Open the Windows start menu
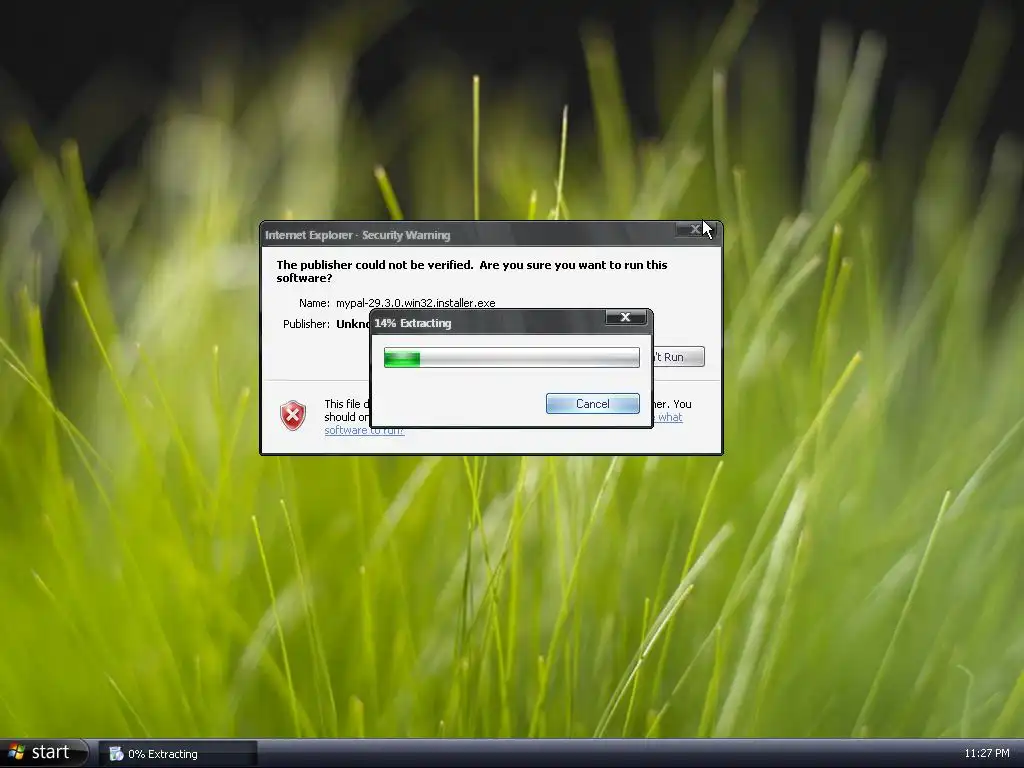 [44, 753]
